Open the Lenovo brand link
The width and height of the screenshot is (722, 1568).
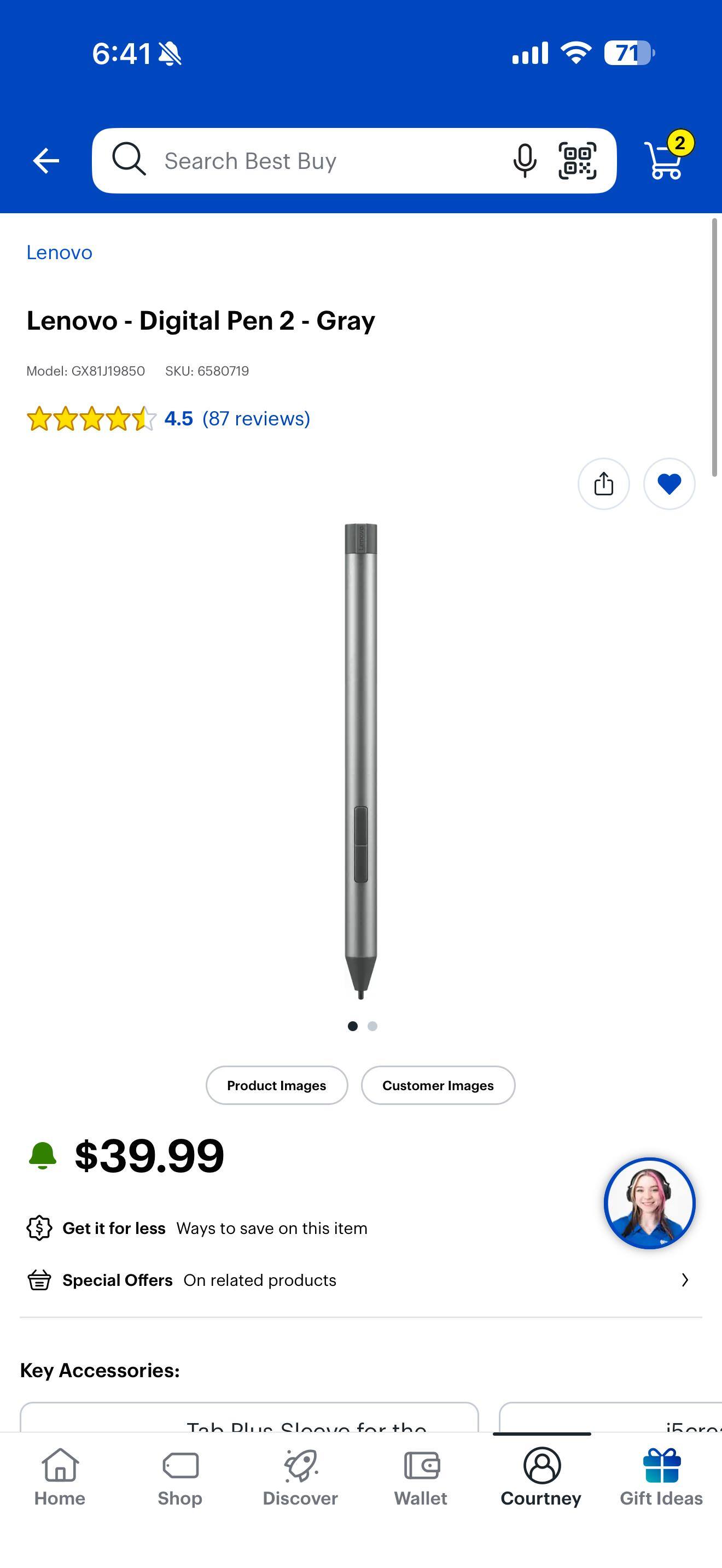59,252
